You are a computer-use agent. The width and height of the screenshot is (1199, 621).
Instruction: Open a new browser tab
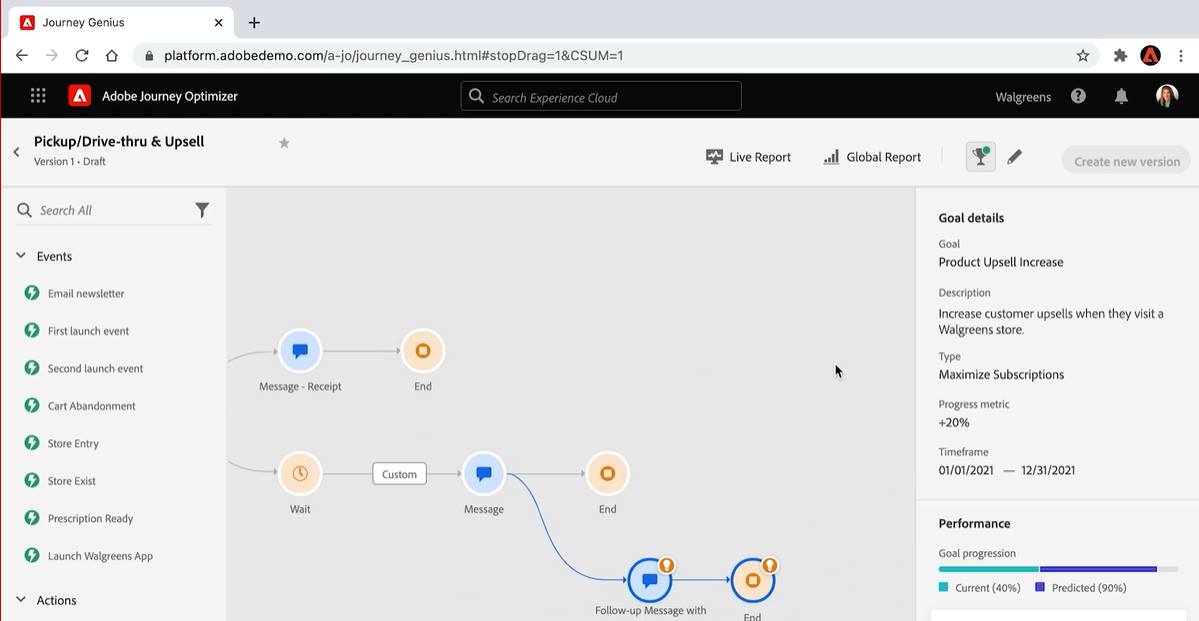point(255,22)
